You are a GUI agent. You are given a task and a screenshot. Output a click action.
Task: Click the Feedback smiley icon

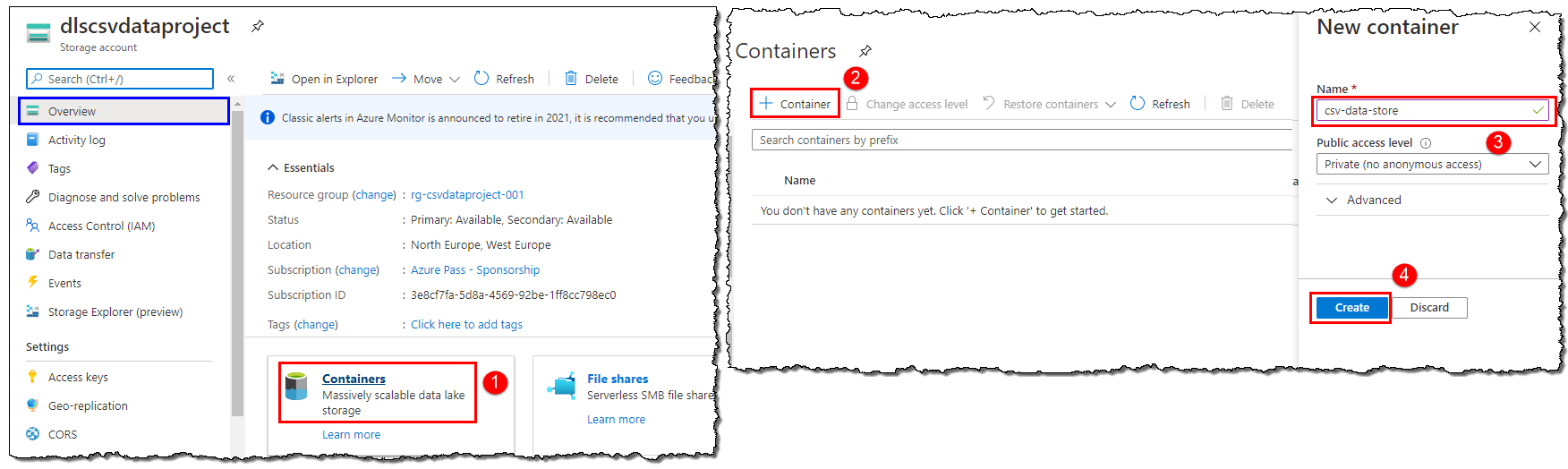pyautogui.click(x=655, y=79)
